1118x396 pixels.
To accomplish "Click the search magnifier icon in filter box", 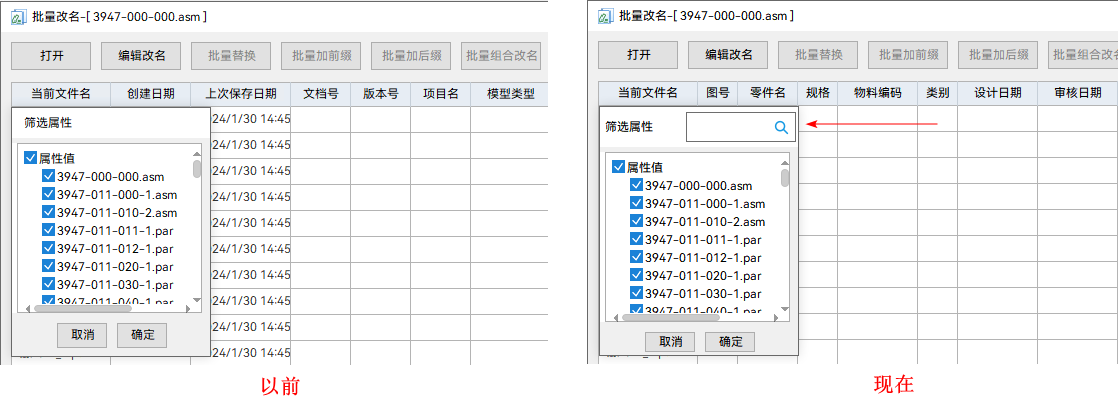I will [x=781, y=128].
